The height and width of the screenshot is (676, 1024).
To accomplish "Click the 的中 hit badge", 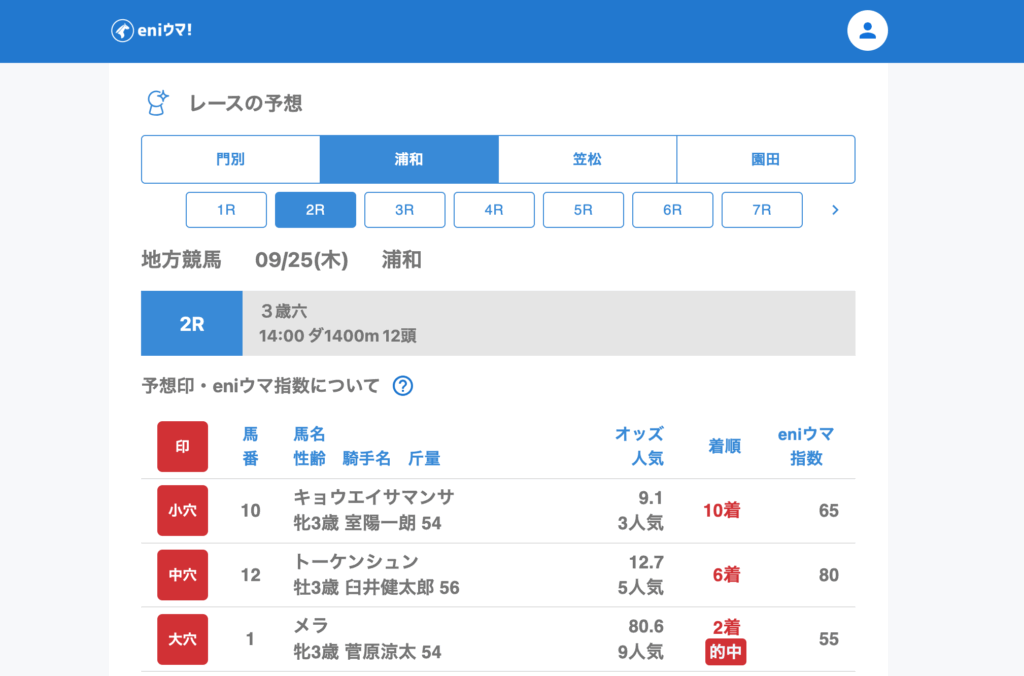I will point(726,652).
